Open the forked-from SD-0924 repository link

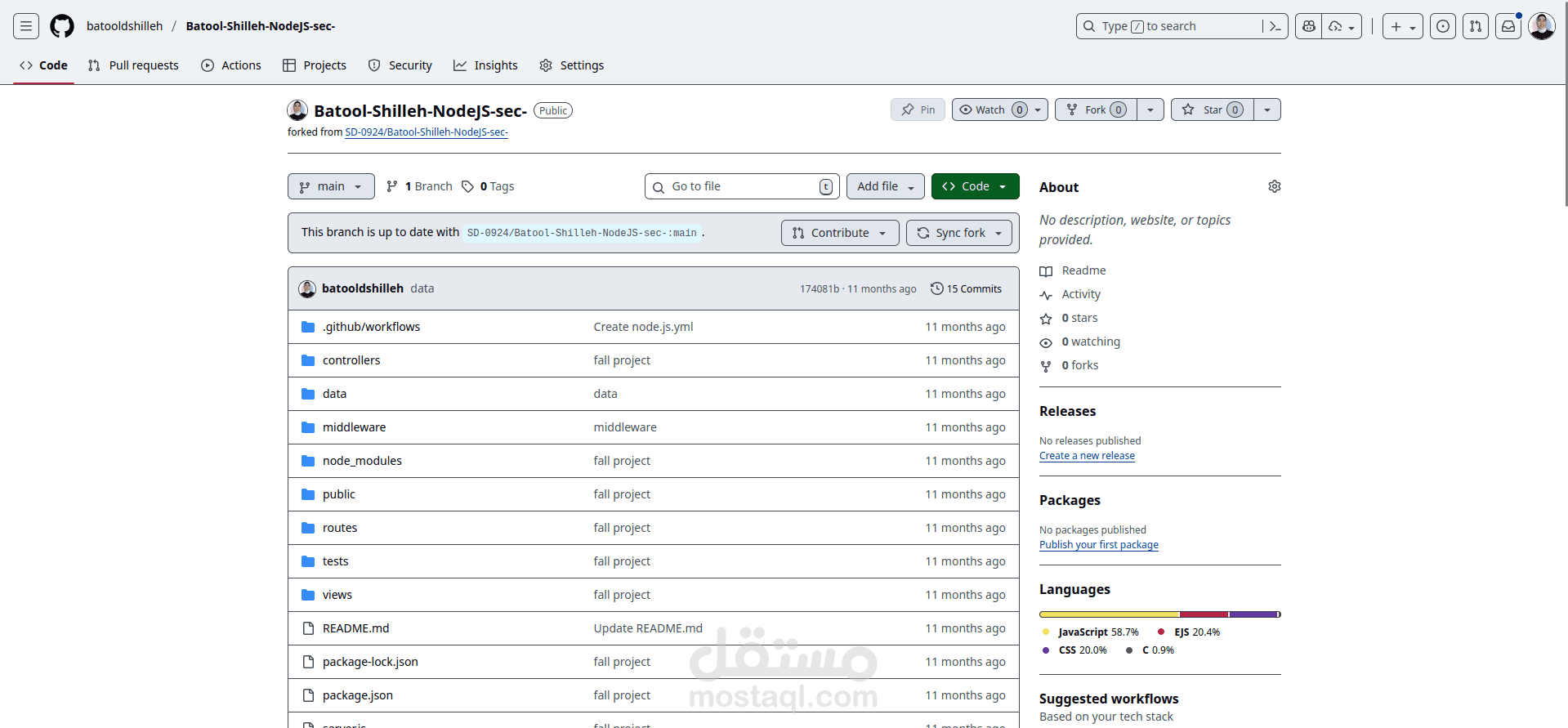pyautogui.click(x=427, y=132)
